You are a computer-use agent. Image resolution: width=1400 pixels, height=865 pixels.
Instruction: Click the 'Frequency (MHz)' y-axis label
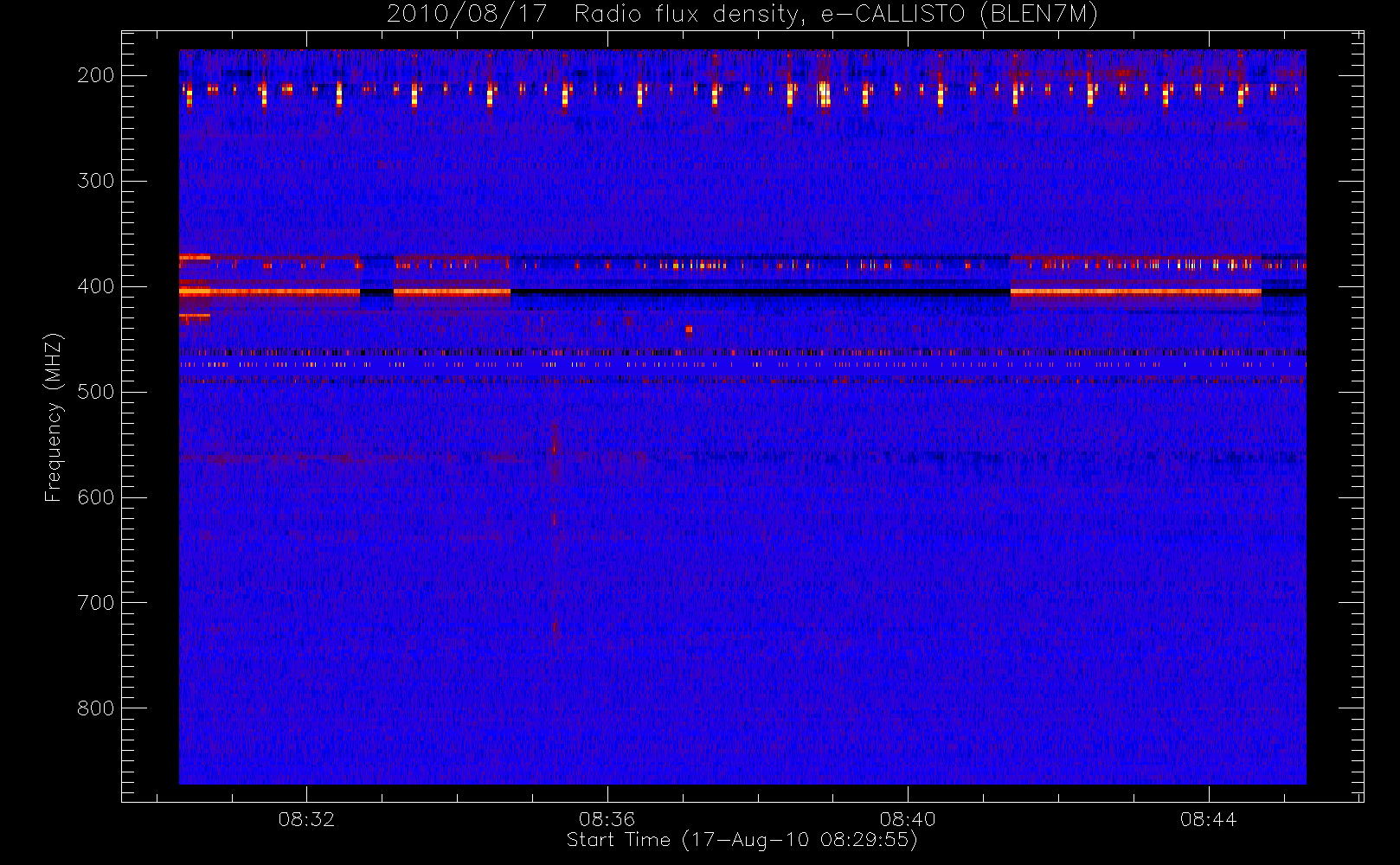pyautogui.click(x=54, y=417)
